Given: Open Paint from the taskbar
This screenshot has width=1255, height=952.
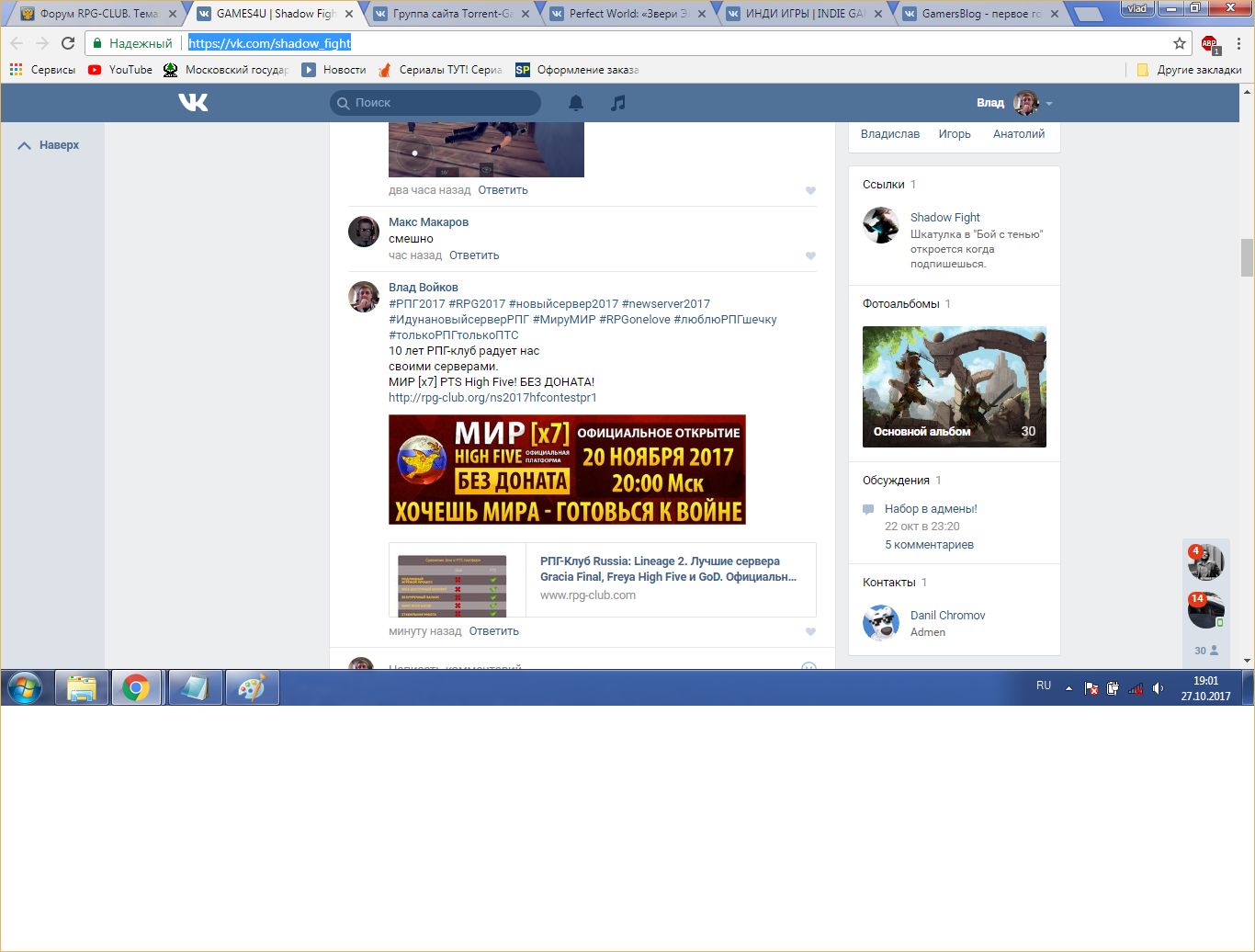Looking at the screenshot, I should pyautogui.click(x=252, y=687).
